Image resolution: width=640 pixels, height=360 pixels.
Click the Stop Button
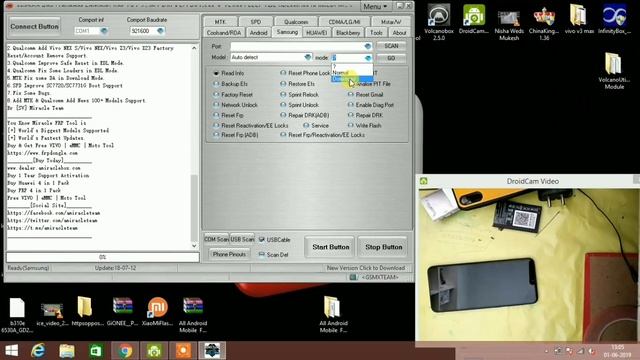click(383, 247)
